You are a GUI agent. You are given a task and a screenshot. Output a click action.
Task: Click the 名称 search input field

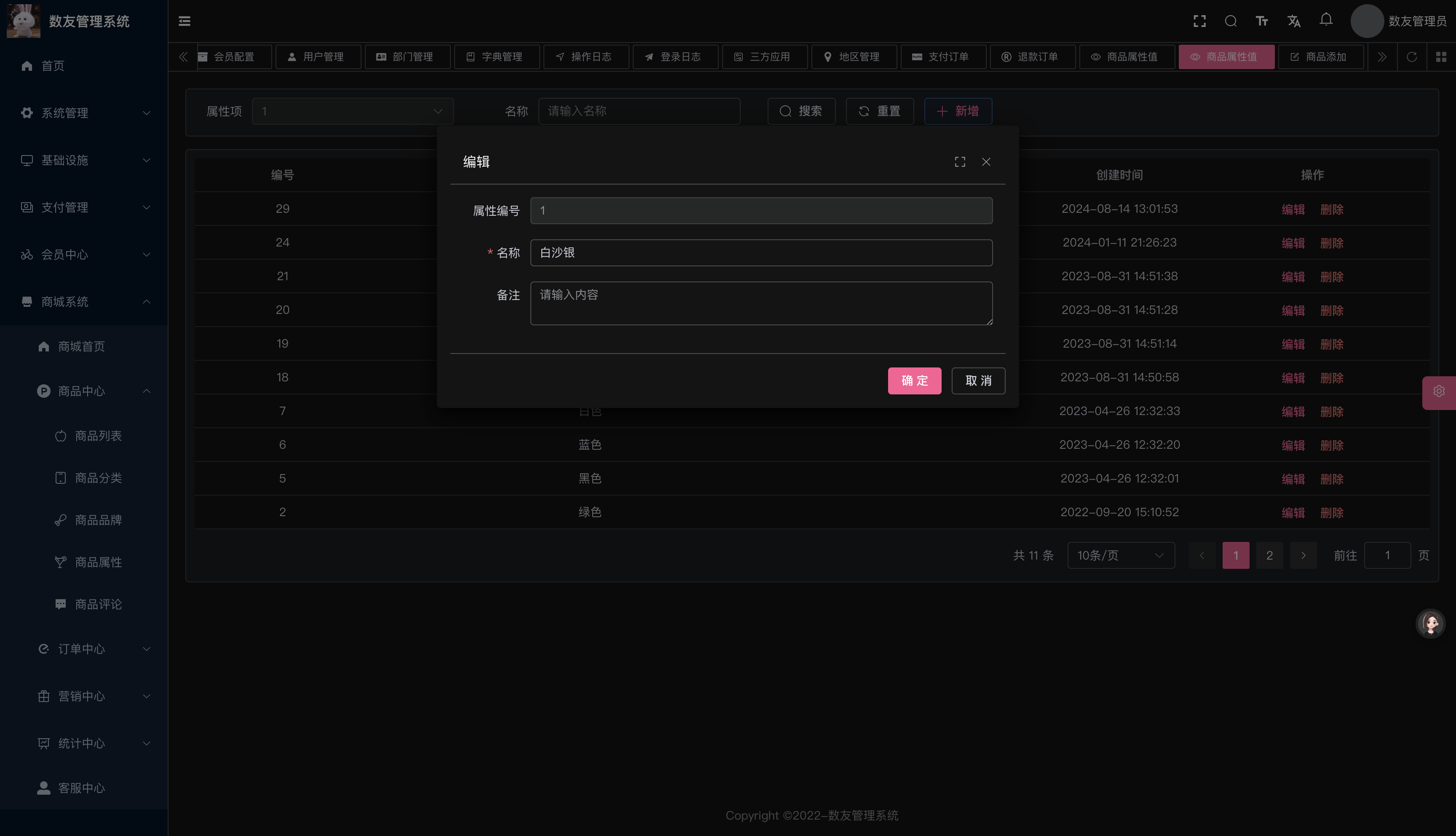[x=640, y=111]
